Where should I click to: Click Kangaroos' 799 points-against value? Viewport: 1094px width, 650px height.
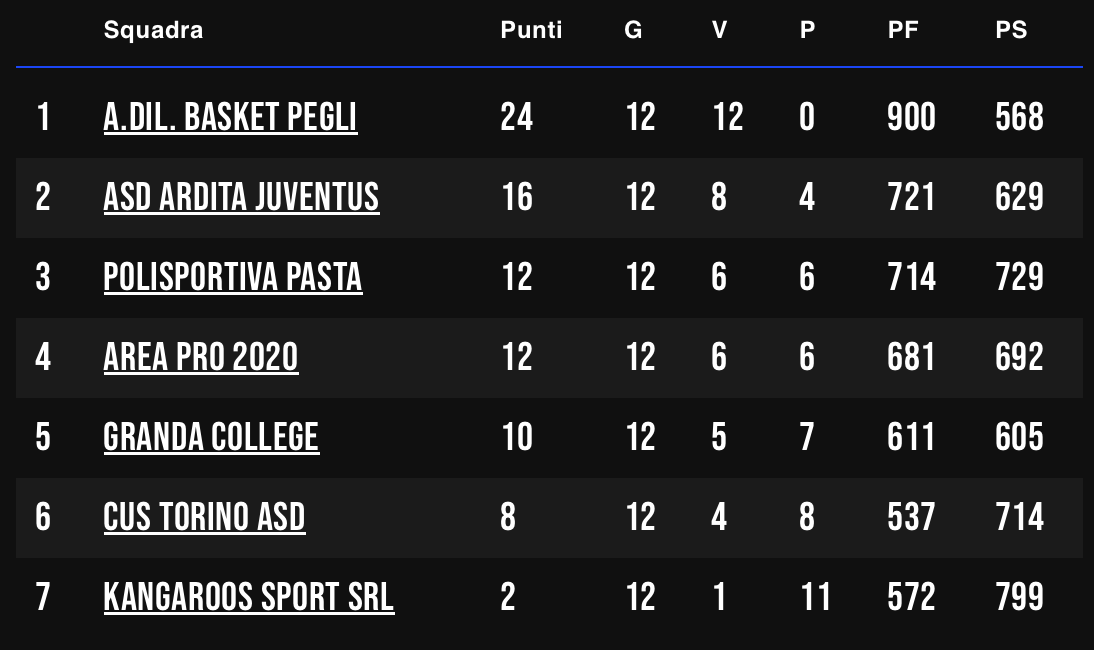pyautogui.click(x=1019, y=598)
